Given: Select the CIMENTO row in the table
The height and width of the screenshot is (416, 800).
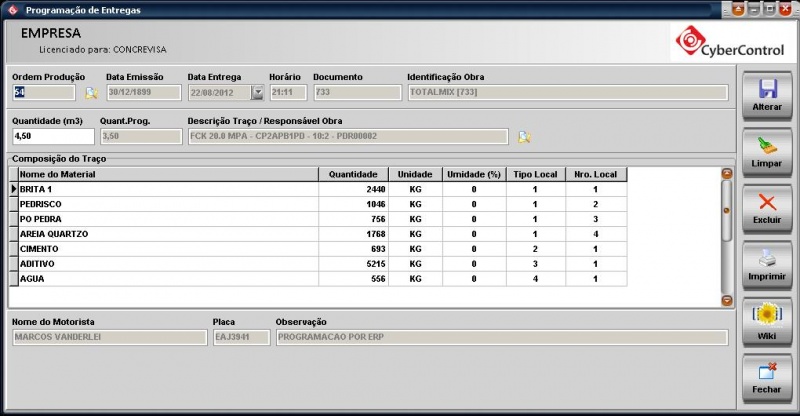Looking at the screenshot, I should [x=168, y=249].
